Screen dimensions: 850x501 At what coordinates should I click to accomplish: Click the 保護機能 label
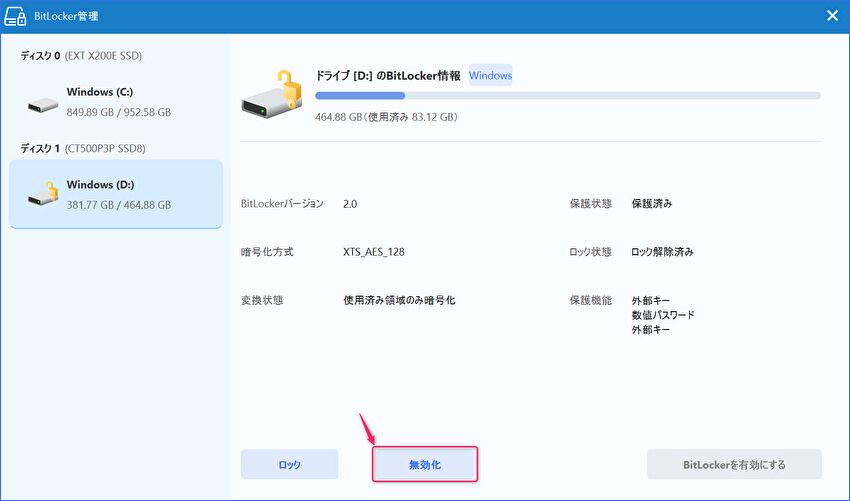click(590, 300)
